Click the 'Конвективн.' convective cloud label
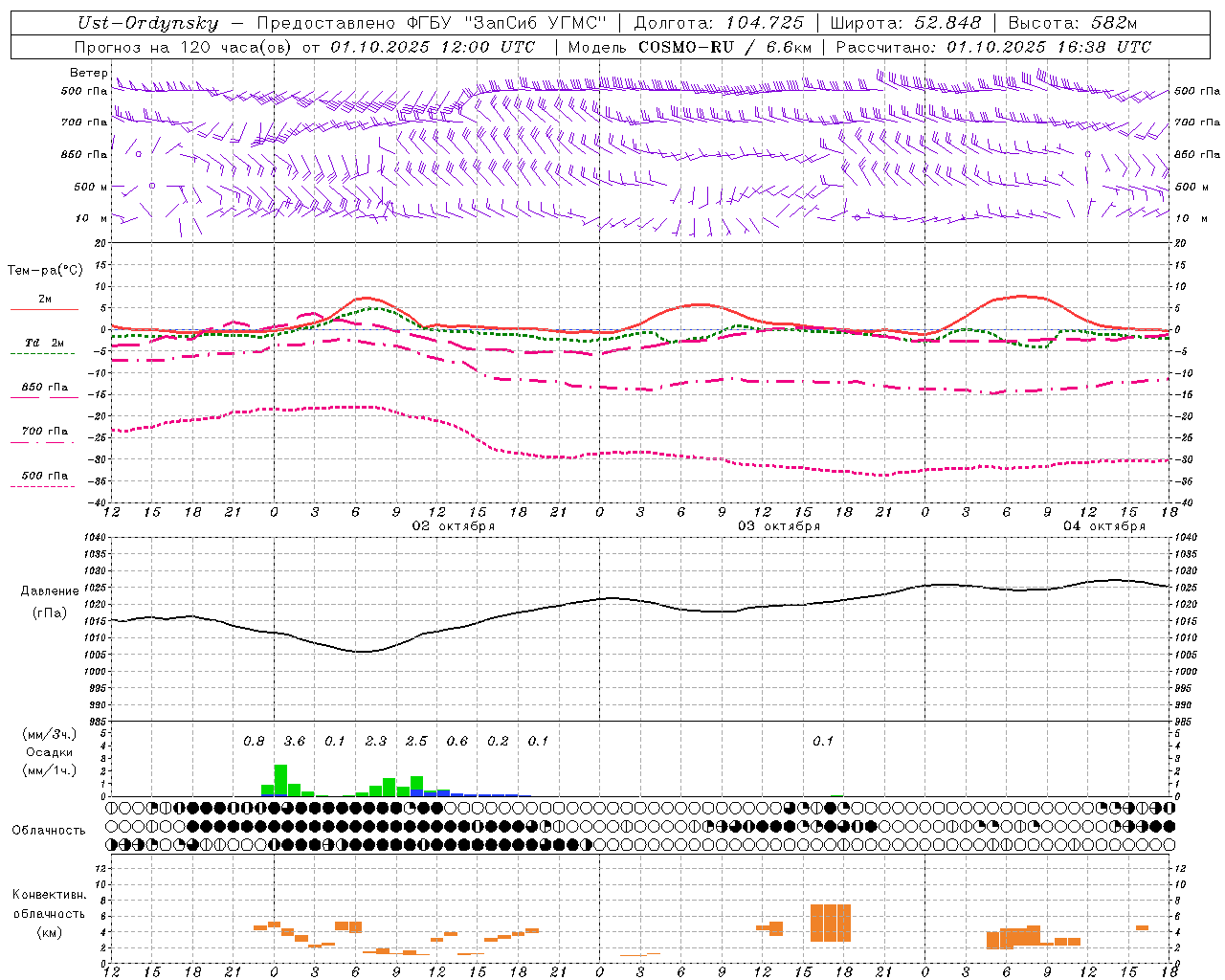Image resolution: width=1225 pixels, height=980 pixels. click(49, 895)
